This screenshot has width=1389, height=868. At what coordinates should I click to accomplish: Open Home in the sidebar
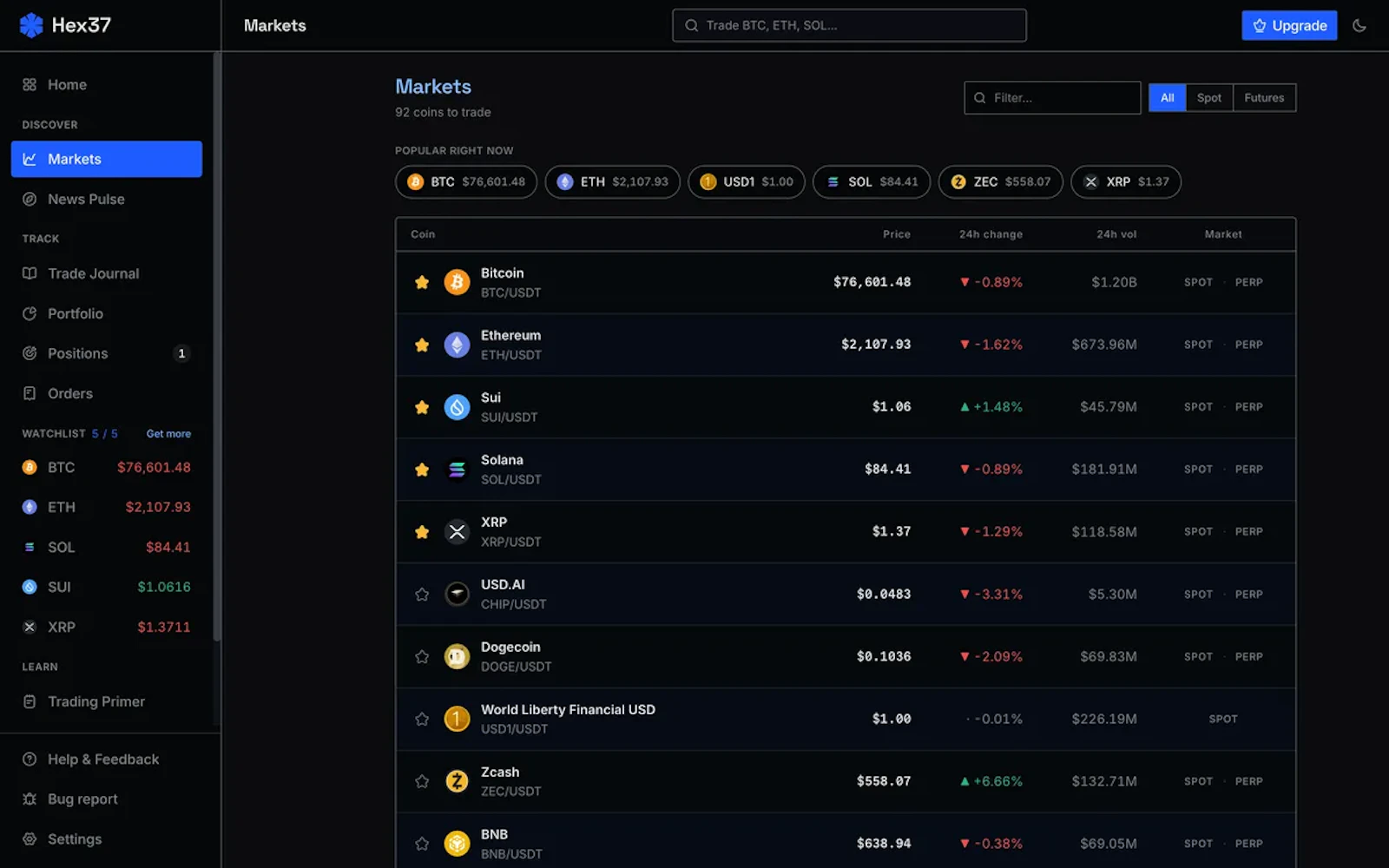107,84
